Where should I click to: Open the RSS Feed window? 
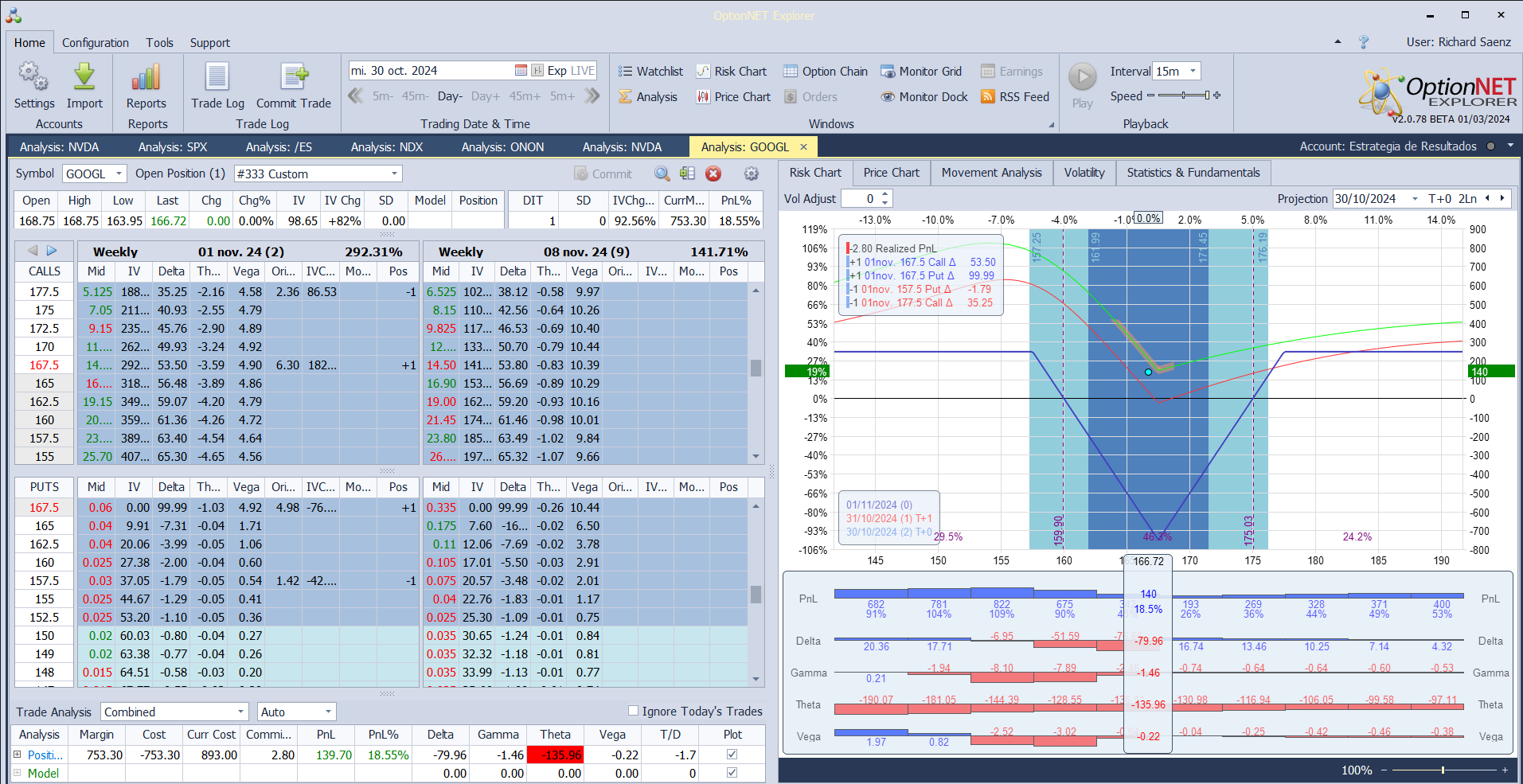tap(1015, 97)
